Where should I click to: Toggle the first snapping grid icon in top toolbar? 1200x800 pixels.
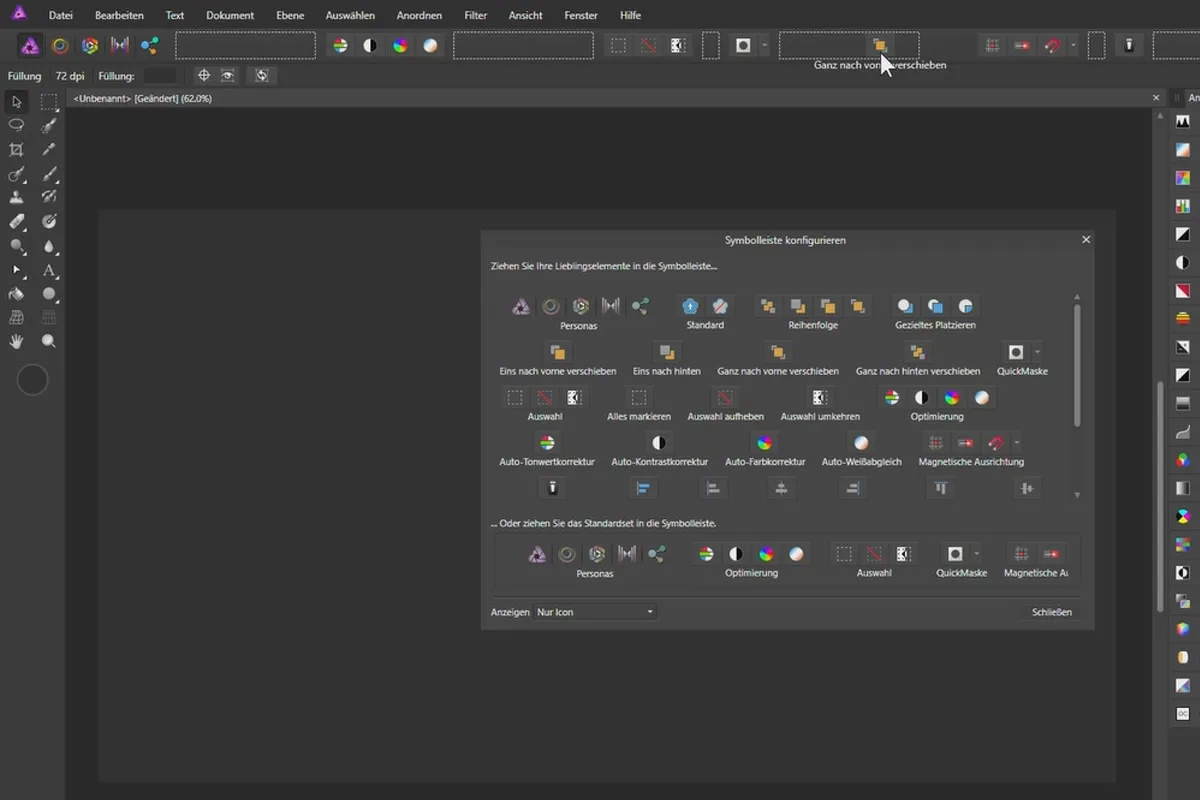tap(993, 46)
